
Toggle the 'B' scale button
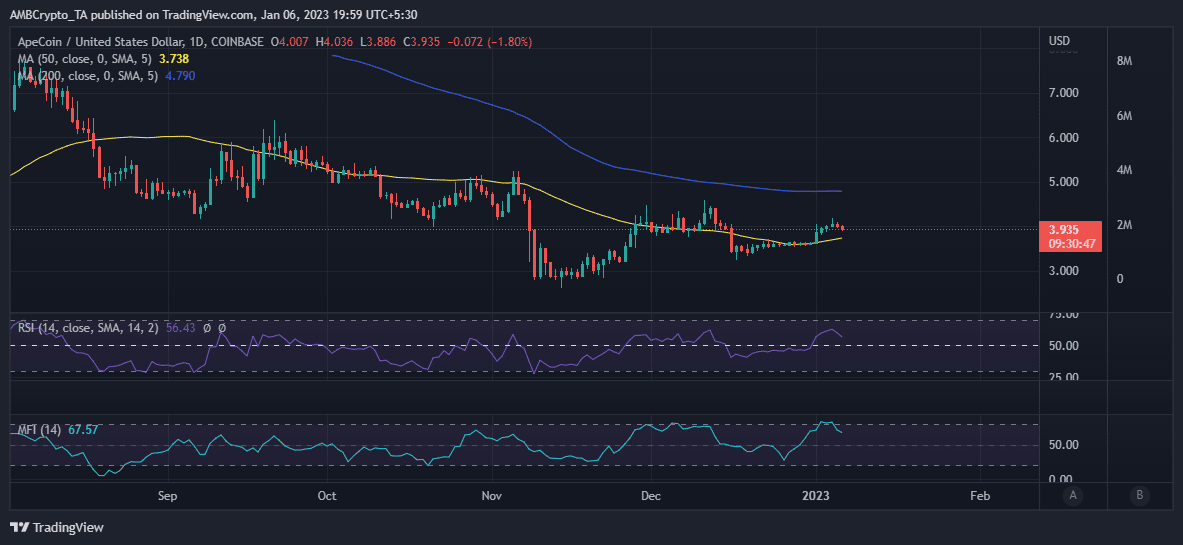click(x=1140, y=496)
